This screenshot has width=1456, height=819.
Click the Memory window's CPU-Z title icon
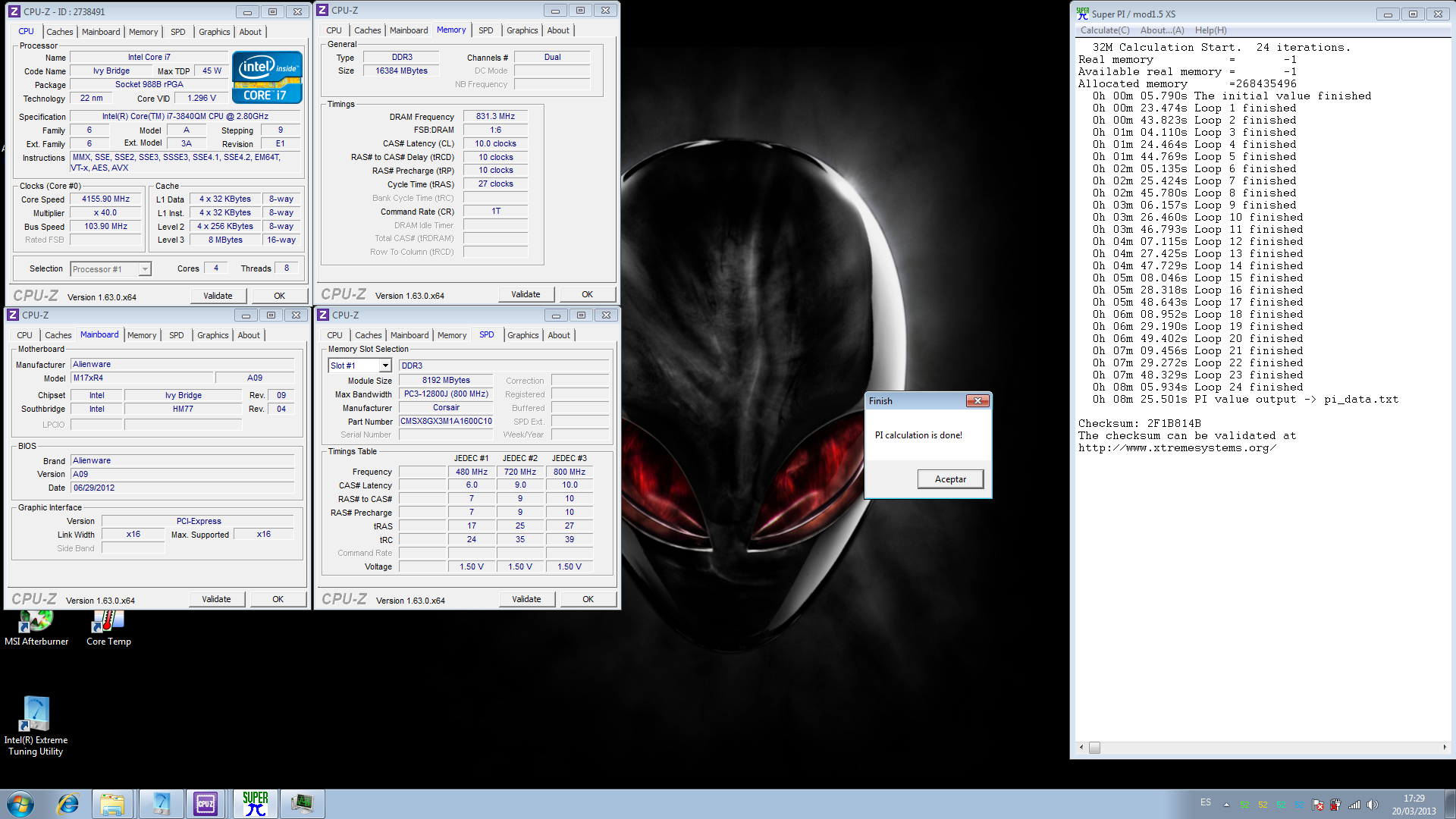click(x=322, y=10)
